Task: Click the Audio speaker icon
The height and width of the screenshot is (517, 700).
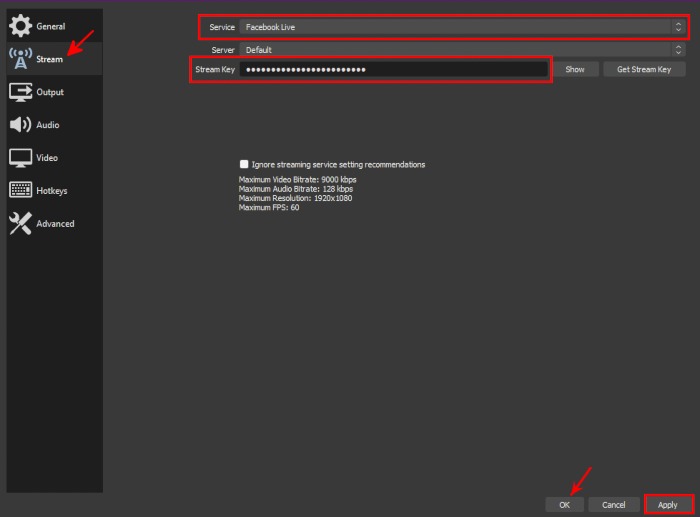Action: point(20,125)
